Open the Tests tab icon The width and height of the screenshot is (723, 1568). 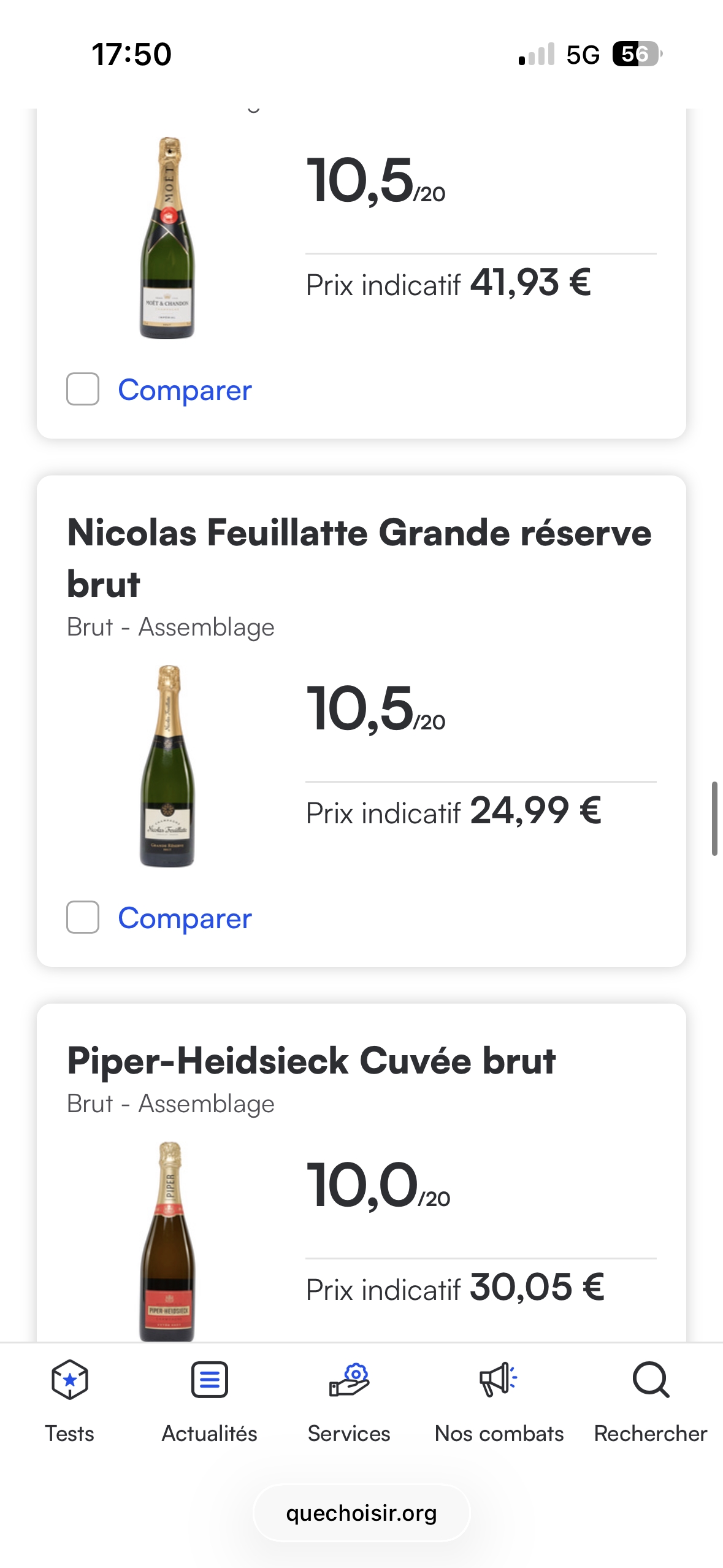(x=70, y=1380)
